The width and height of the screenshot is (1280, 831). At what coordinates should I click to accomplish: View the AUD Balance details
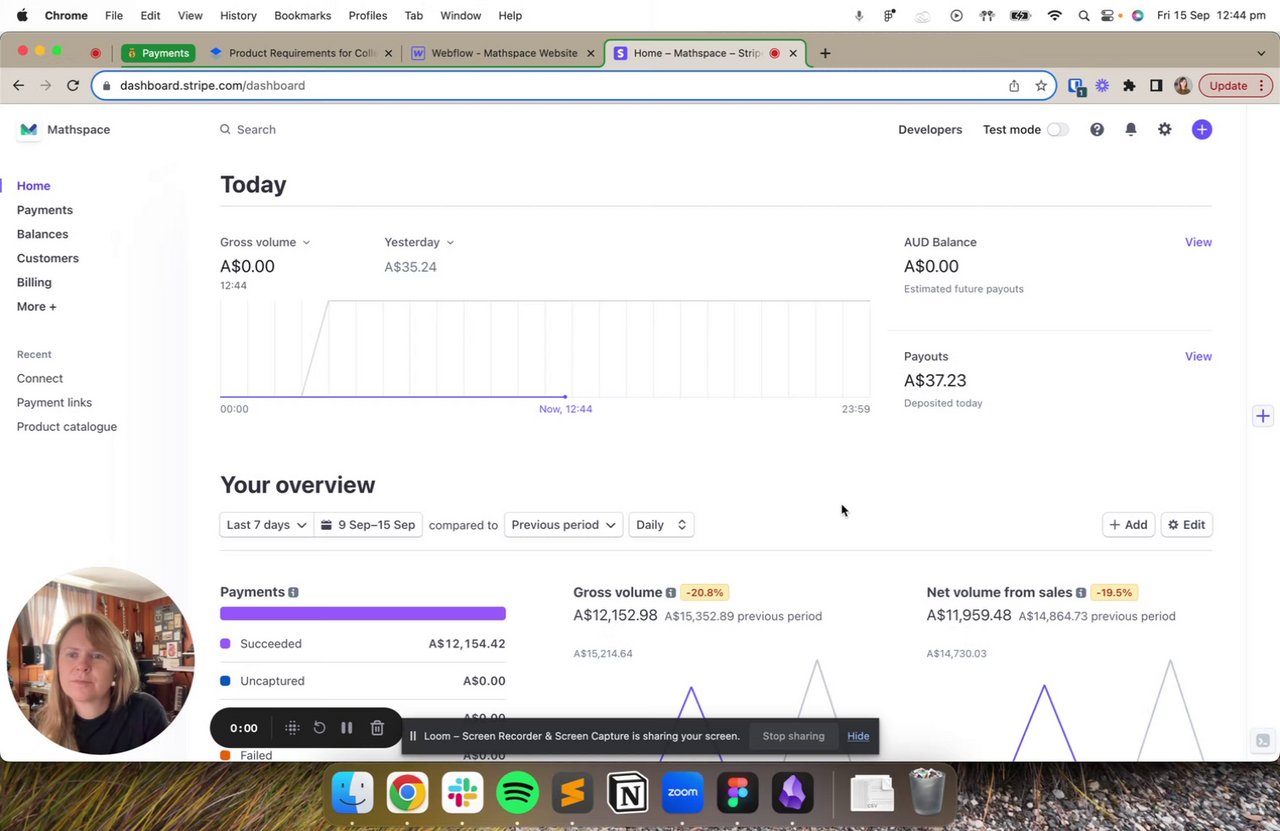tap(1198, 242)
